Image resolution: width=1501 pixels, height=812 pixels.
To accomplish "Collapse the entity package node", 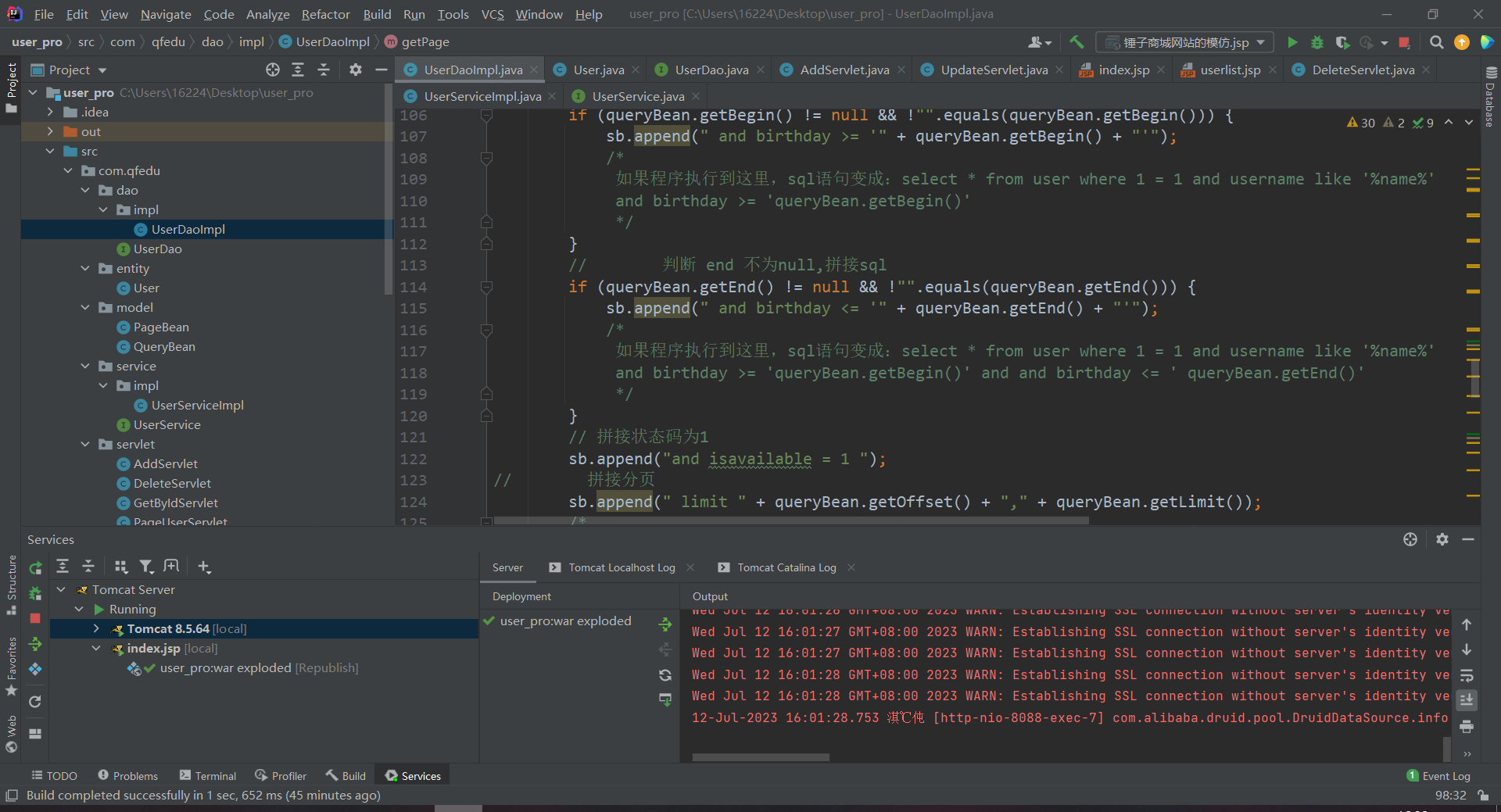I will click(85, 269).
